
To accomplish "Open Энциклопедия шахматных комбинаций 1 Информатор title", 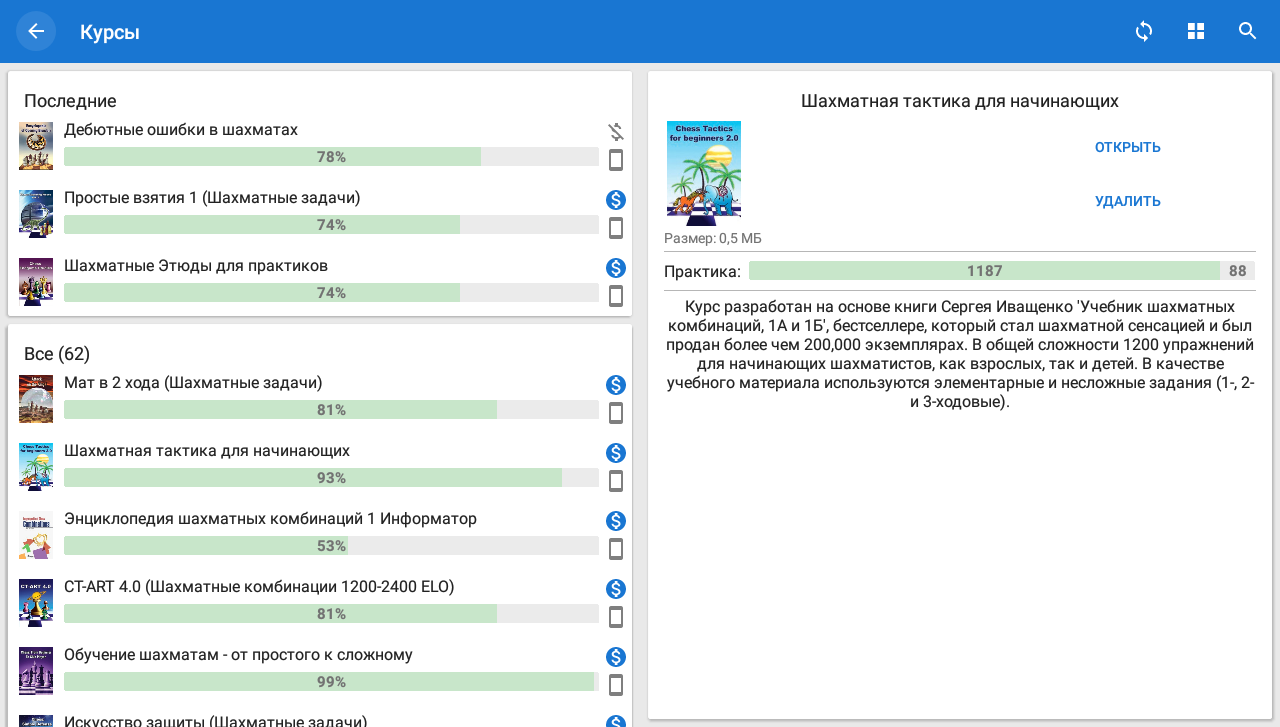I will pyautogui.click(x=270, y=519).
